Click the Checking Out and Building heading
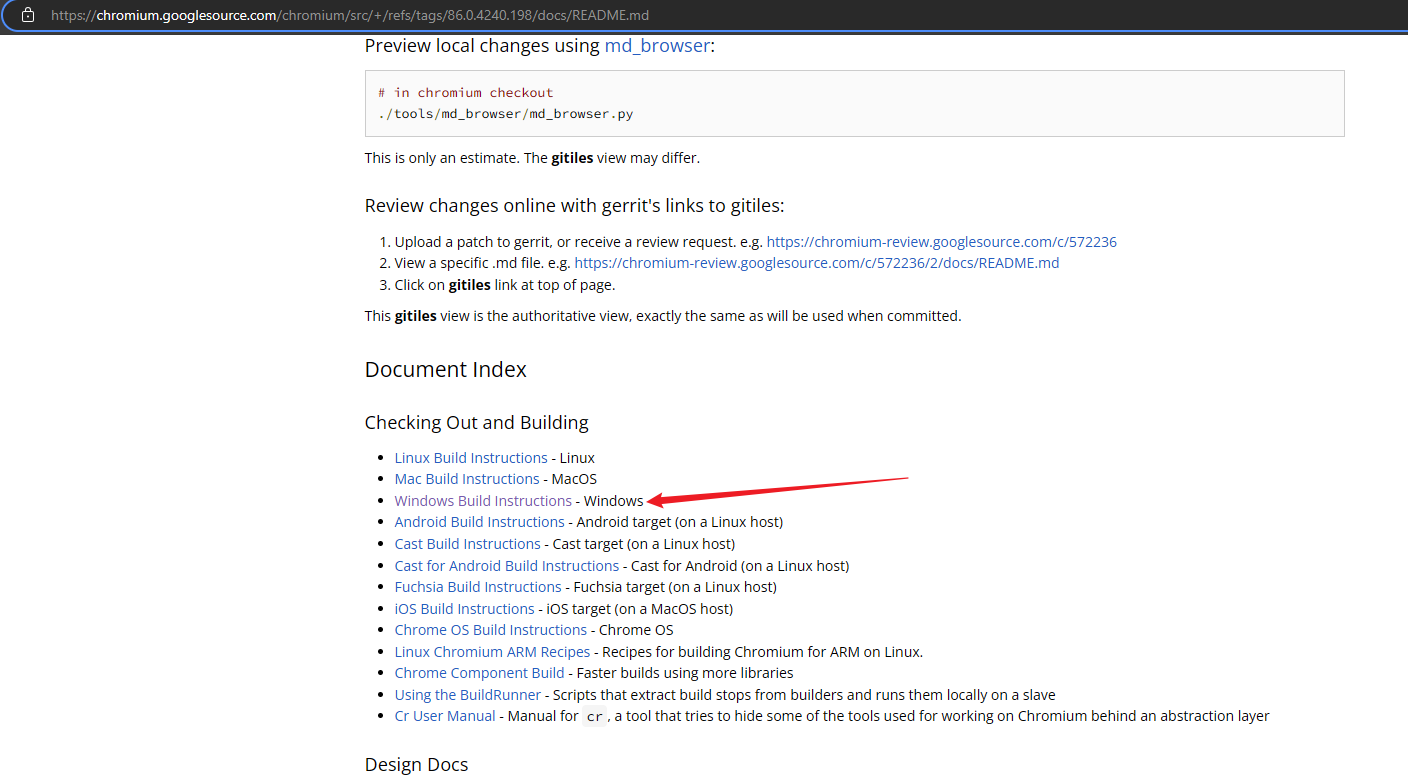Image resolution: width=1408 pixels, height=781 pixels. pyautogui.click(x=476, y=422)
